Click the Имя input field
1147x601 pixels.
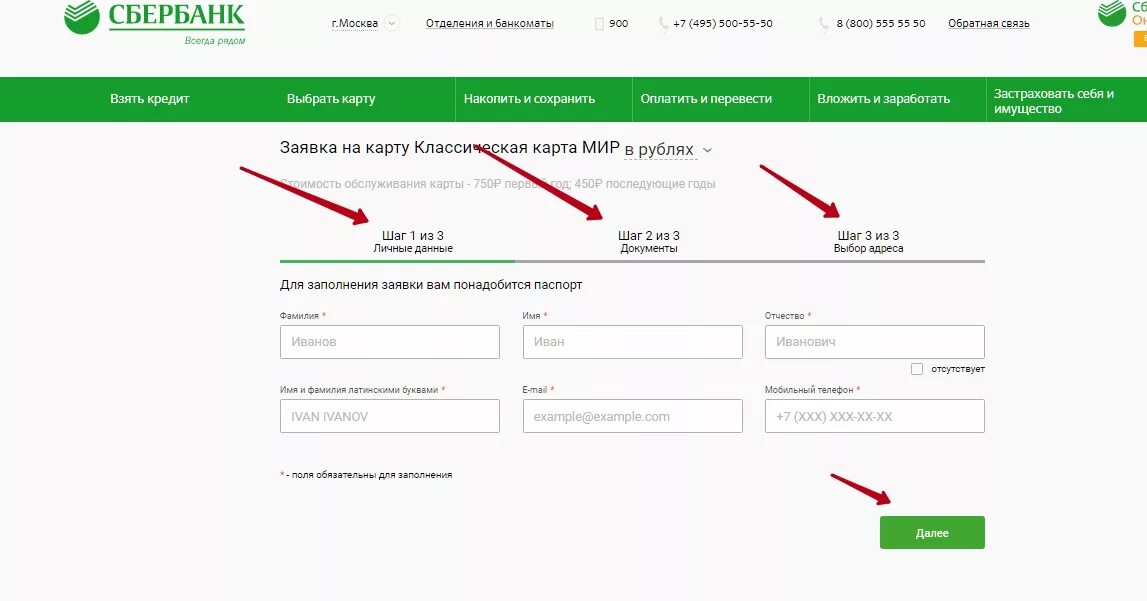pos(633,341)
